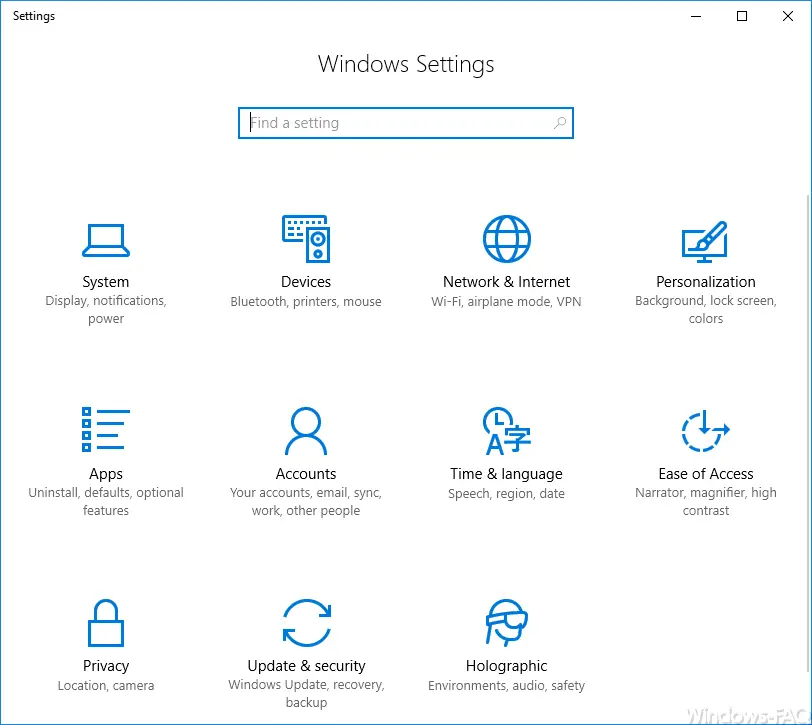
Task: Click the Update & security label
Action: [306, 666]
